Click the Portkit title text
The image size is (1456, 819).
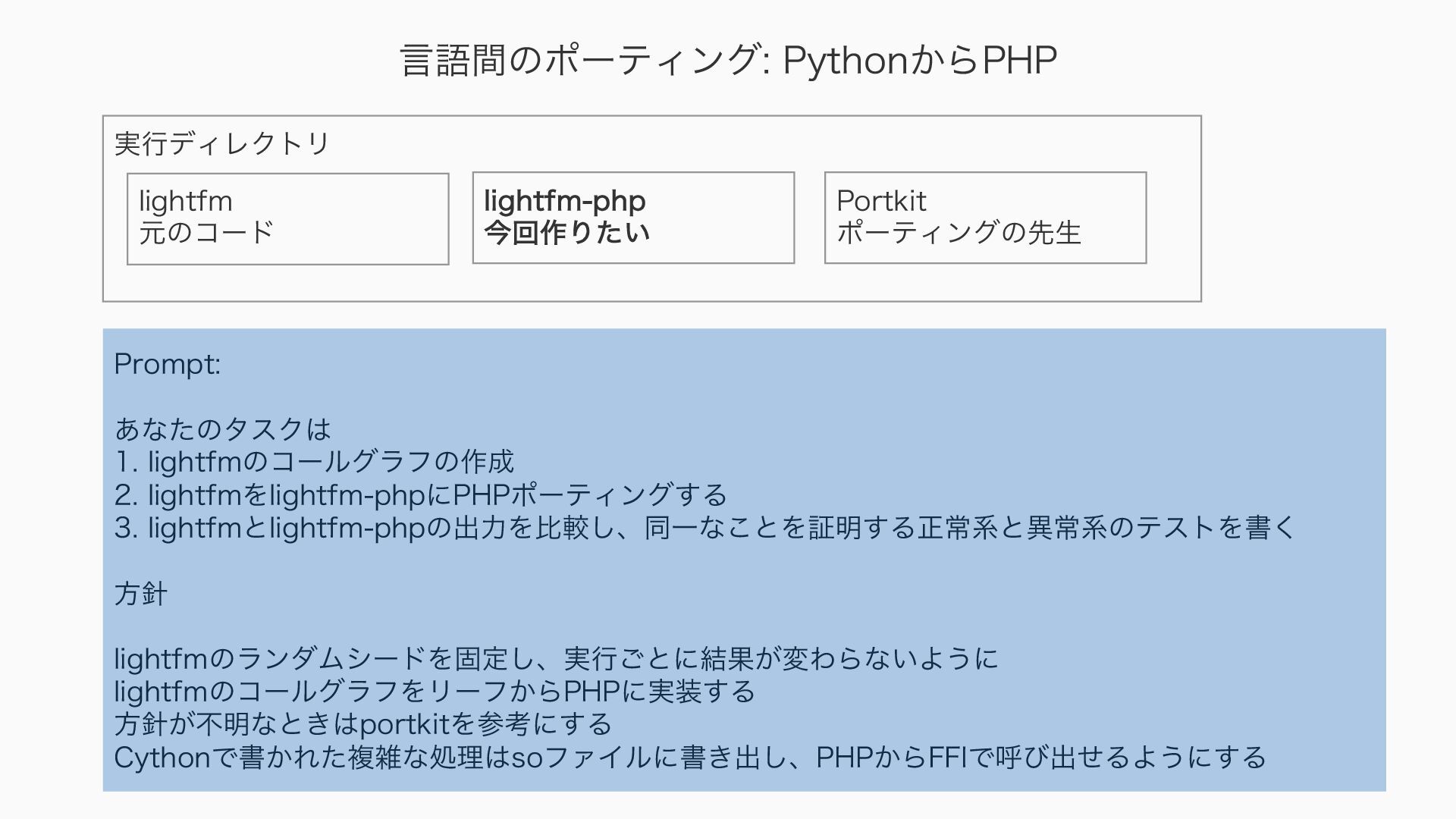click(x=881, y=201)
